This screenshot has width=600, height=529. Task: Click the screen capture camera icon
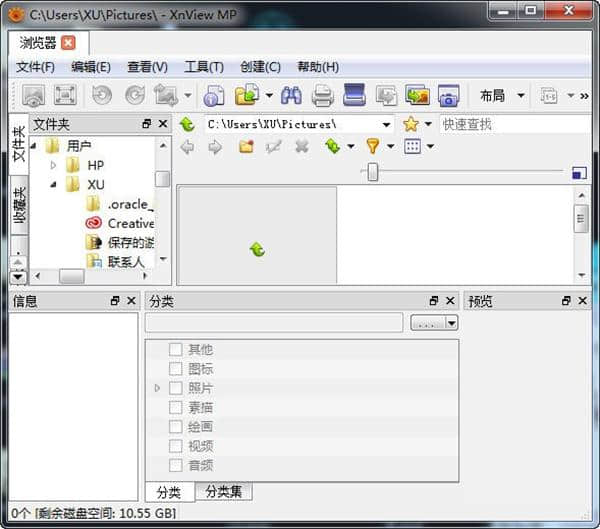coord(448,96)
